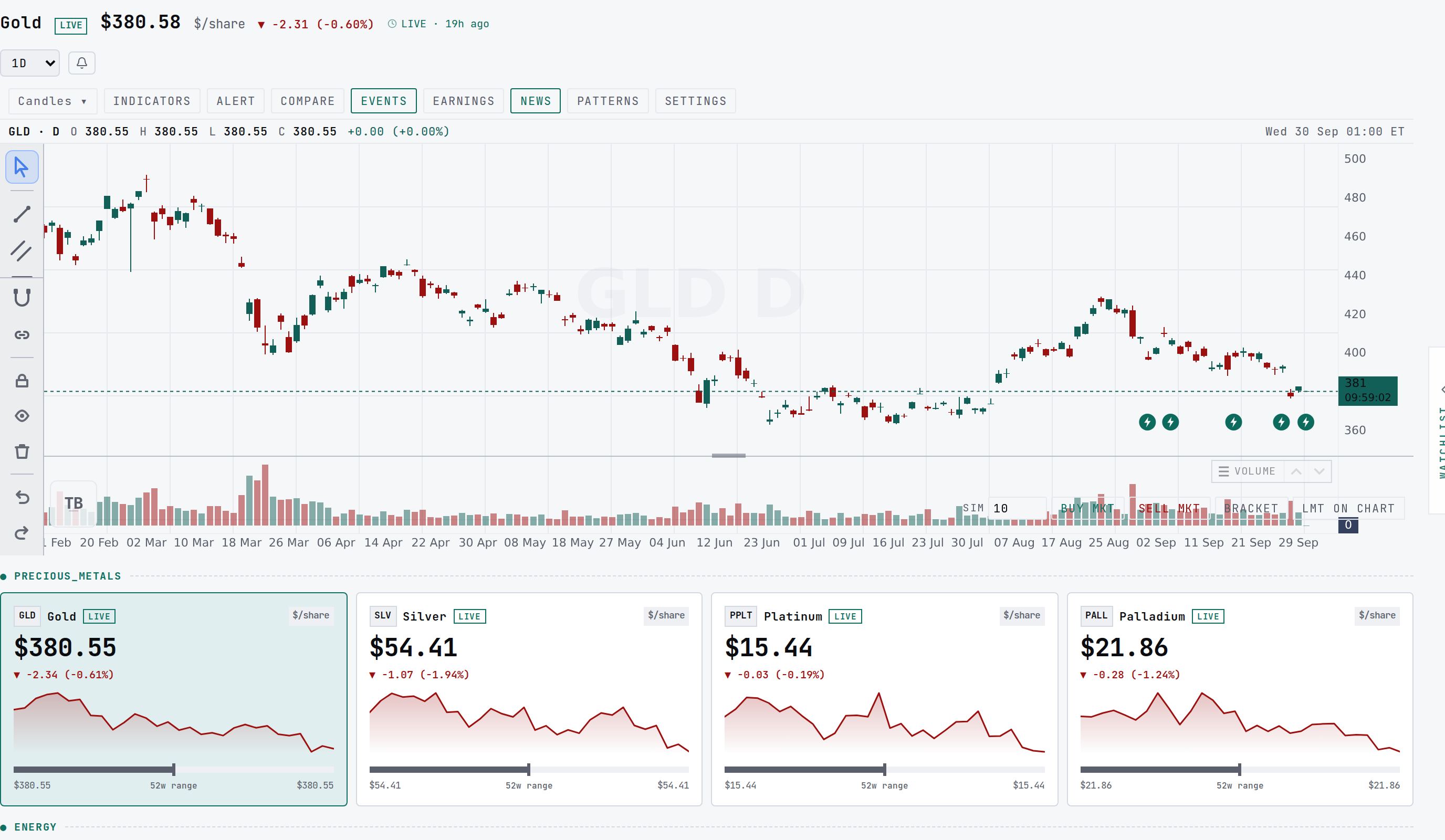Click the ALERT toolbar item
This screenshot has width=1445, height=840.
(236, 101)
